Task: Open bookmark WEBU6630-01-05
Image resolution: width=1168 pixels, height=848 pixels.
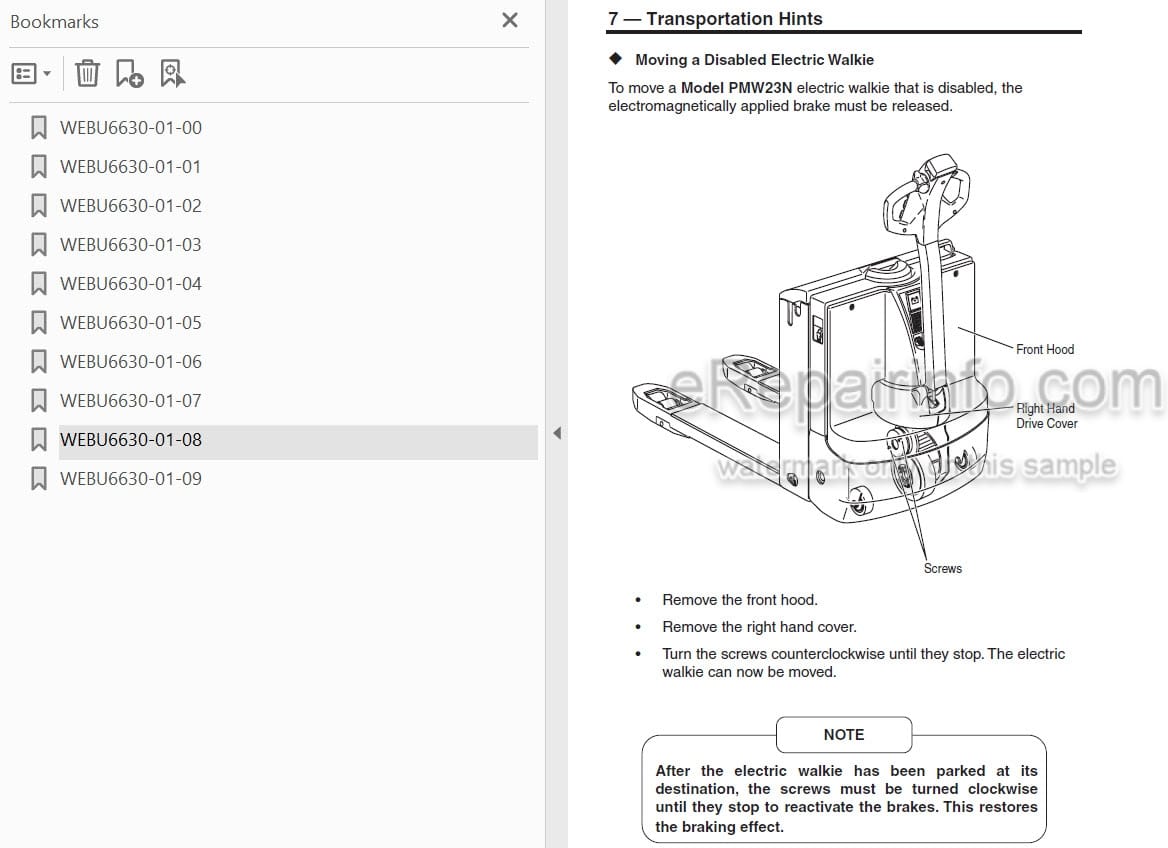Action: [x=130, y=323]
